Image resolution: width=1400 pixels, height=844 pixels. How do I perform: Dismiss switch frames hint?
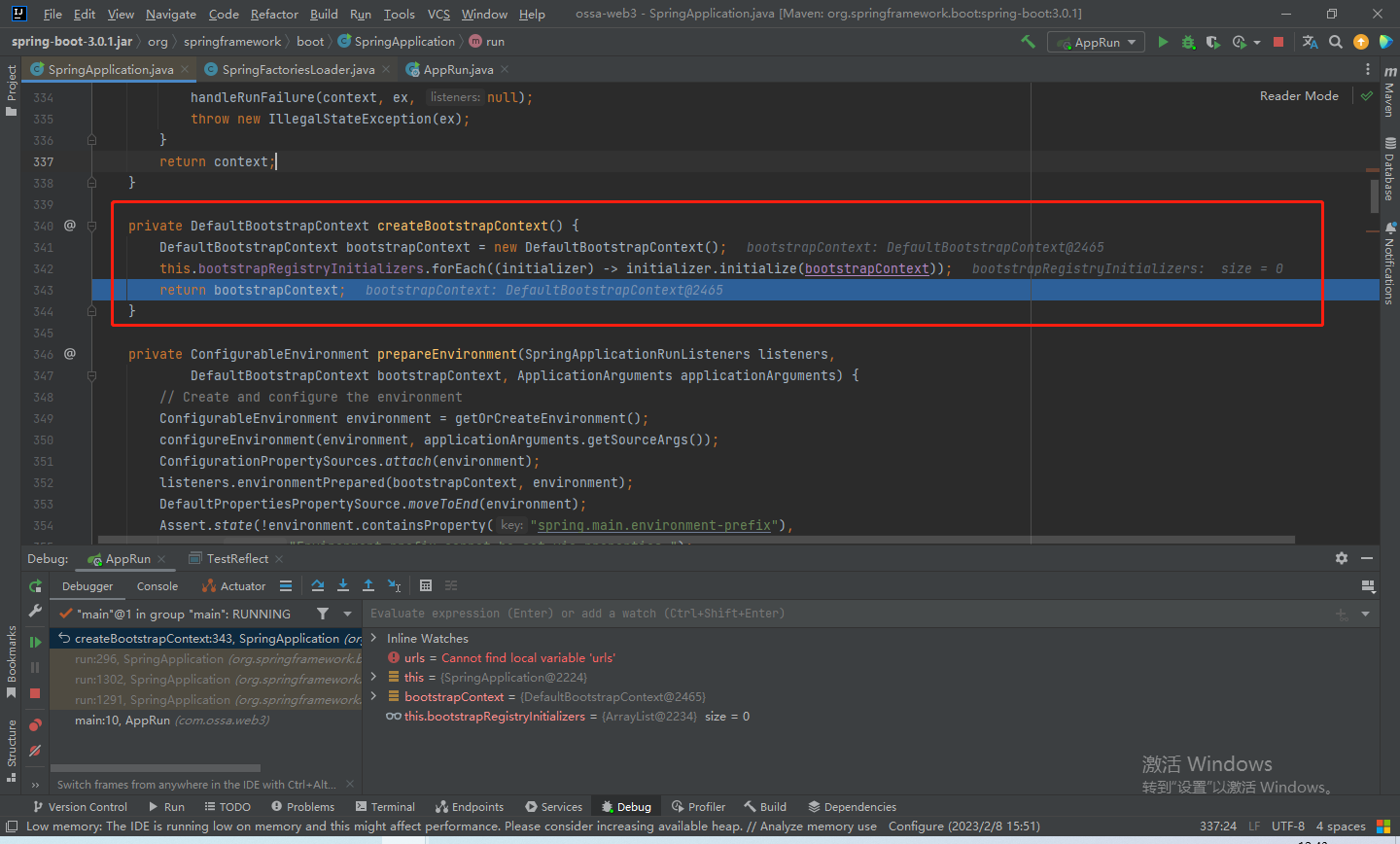click(350, 784)
